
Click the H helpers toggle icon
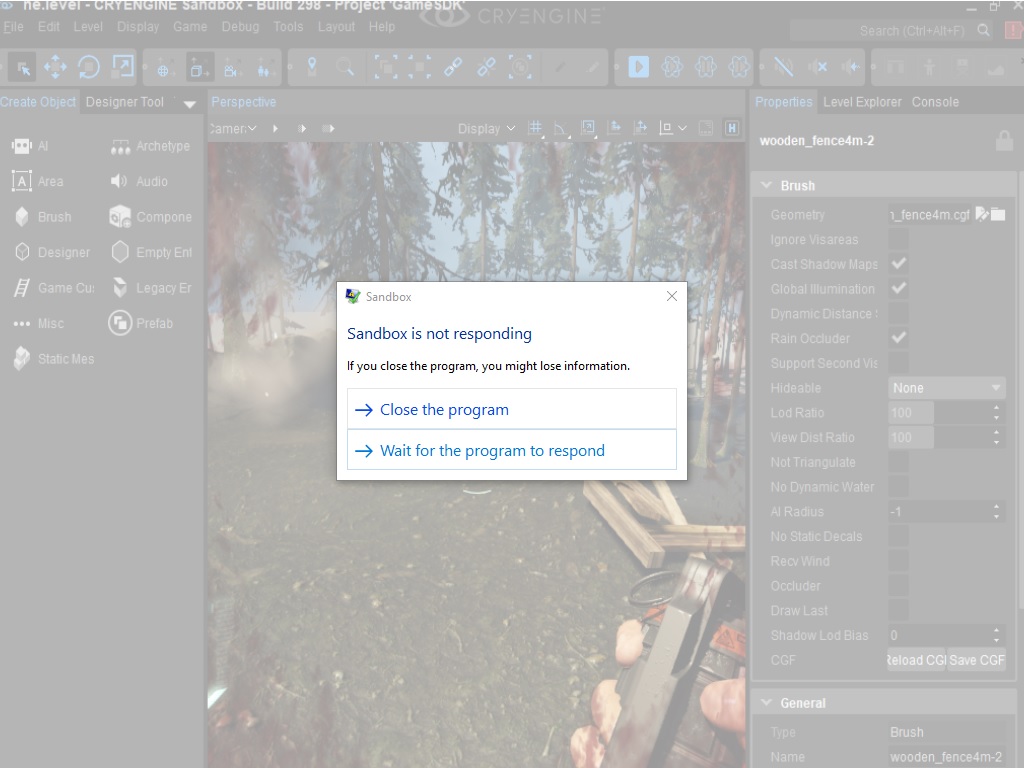(732, 128)
